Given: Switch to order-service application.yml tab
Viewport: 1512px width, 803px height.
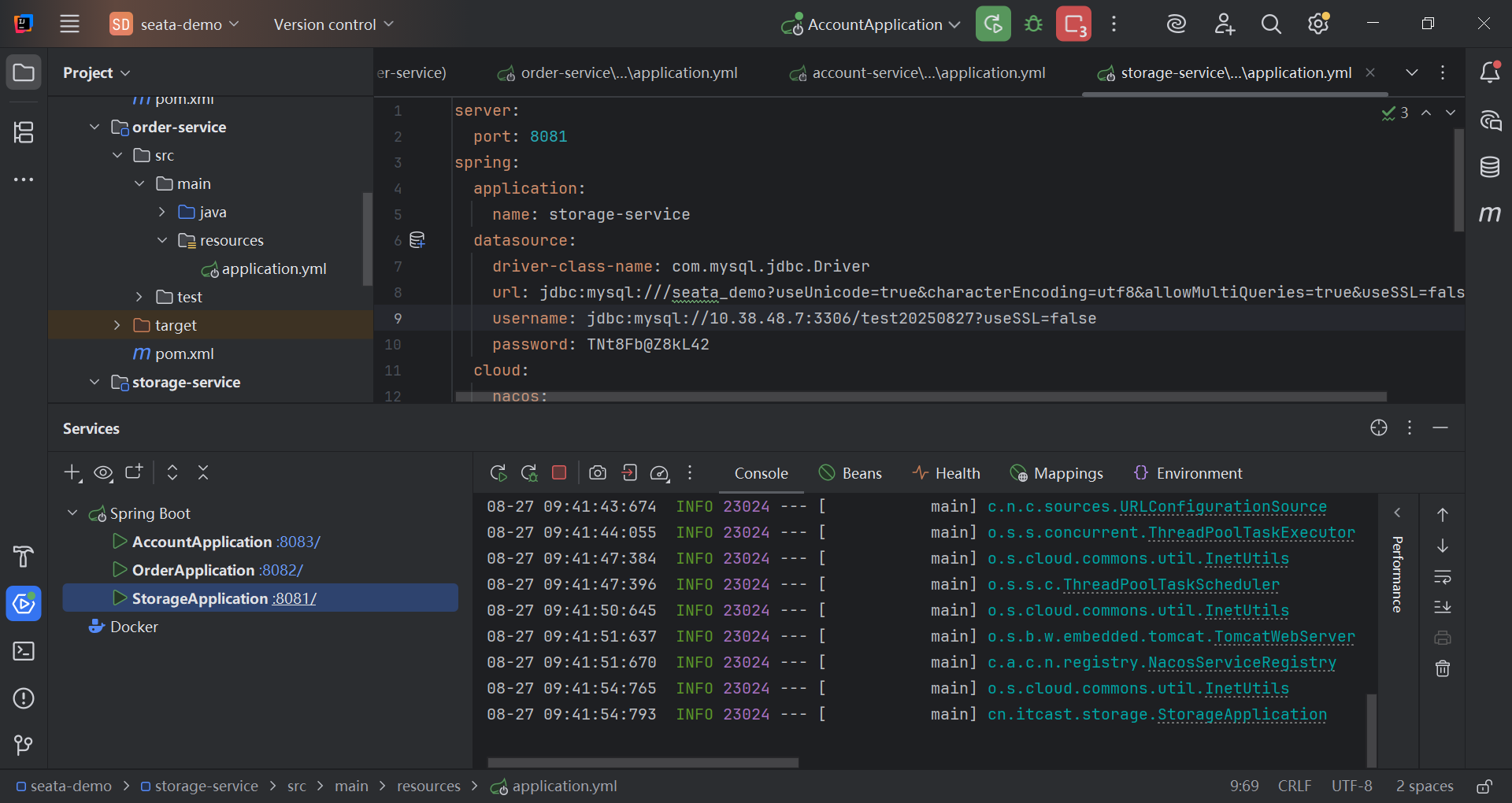Looking at the screenshot, I should (x=617, y=72).
